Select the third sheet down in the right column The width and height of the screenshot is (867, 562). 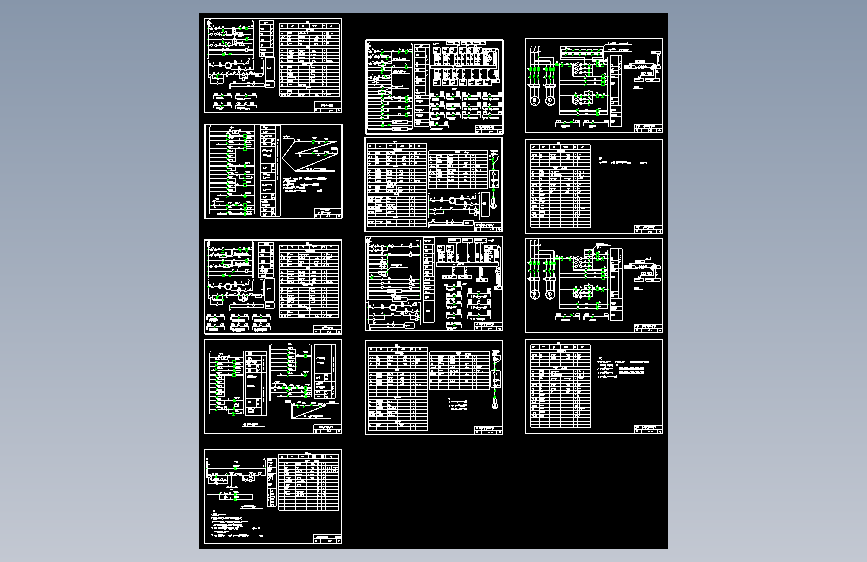[x=594, y=285]
